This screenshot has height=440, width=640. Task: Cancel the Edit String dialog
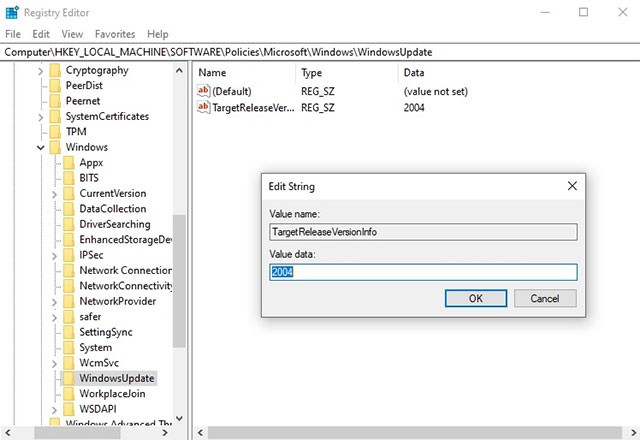(544, 298)
